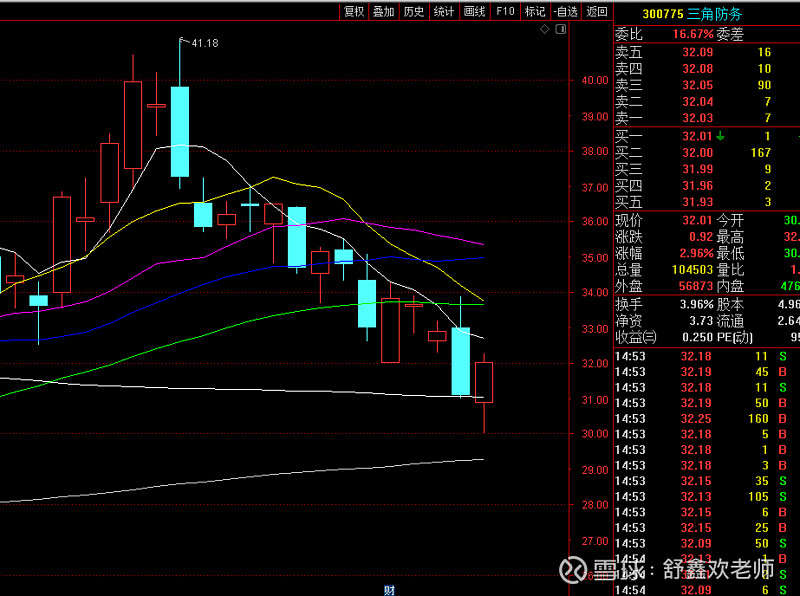Screen dimensions: 800x596
Task: Click the 41.18 high price marker
Action: pyautogui.click(x=204, y=43)
